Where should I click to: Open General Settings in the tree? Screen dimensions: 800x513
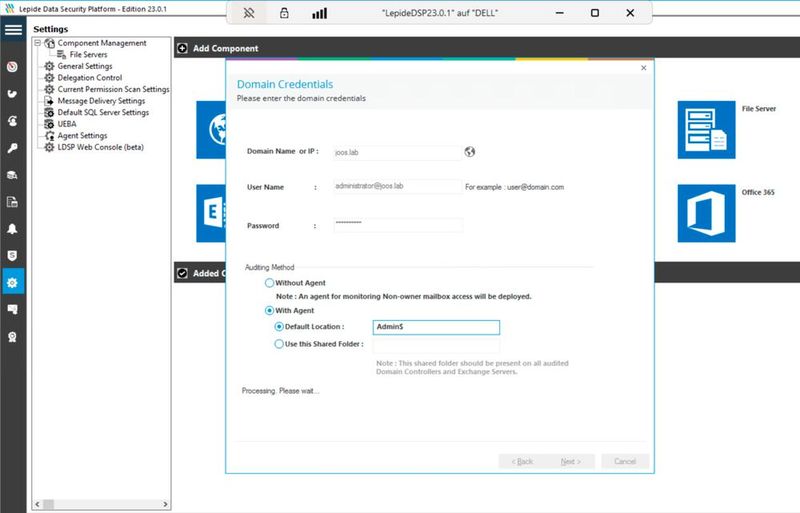click(85, 66)
